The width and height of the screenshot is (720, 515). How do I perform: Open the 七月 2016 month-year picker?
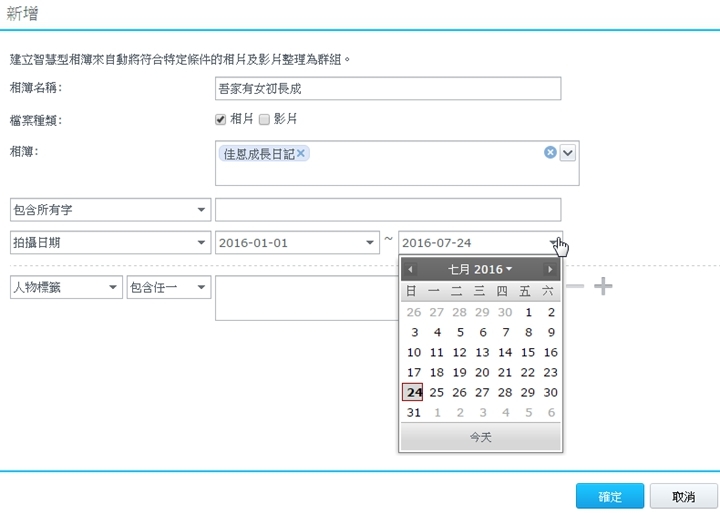479,270
